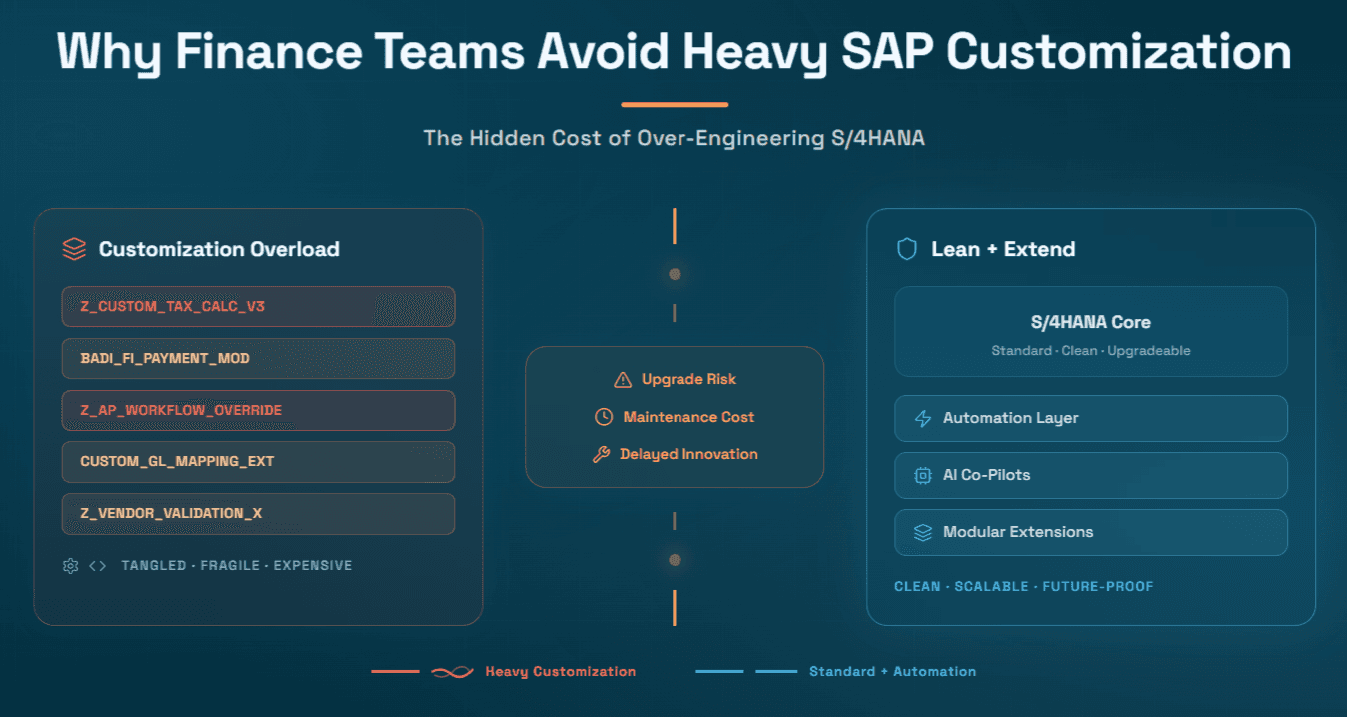The width and height of the screenshot is (1347, 717).
Task: Select the Z_VENDOR_VALIDATION_X item
Action: point(258,513)
